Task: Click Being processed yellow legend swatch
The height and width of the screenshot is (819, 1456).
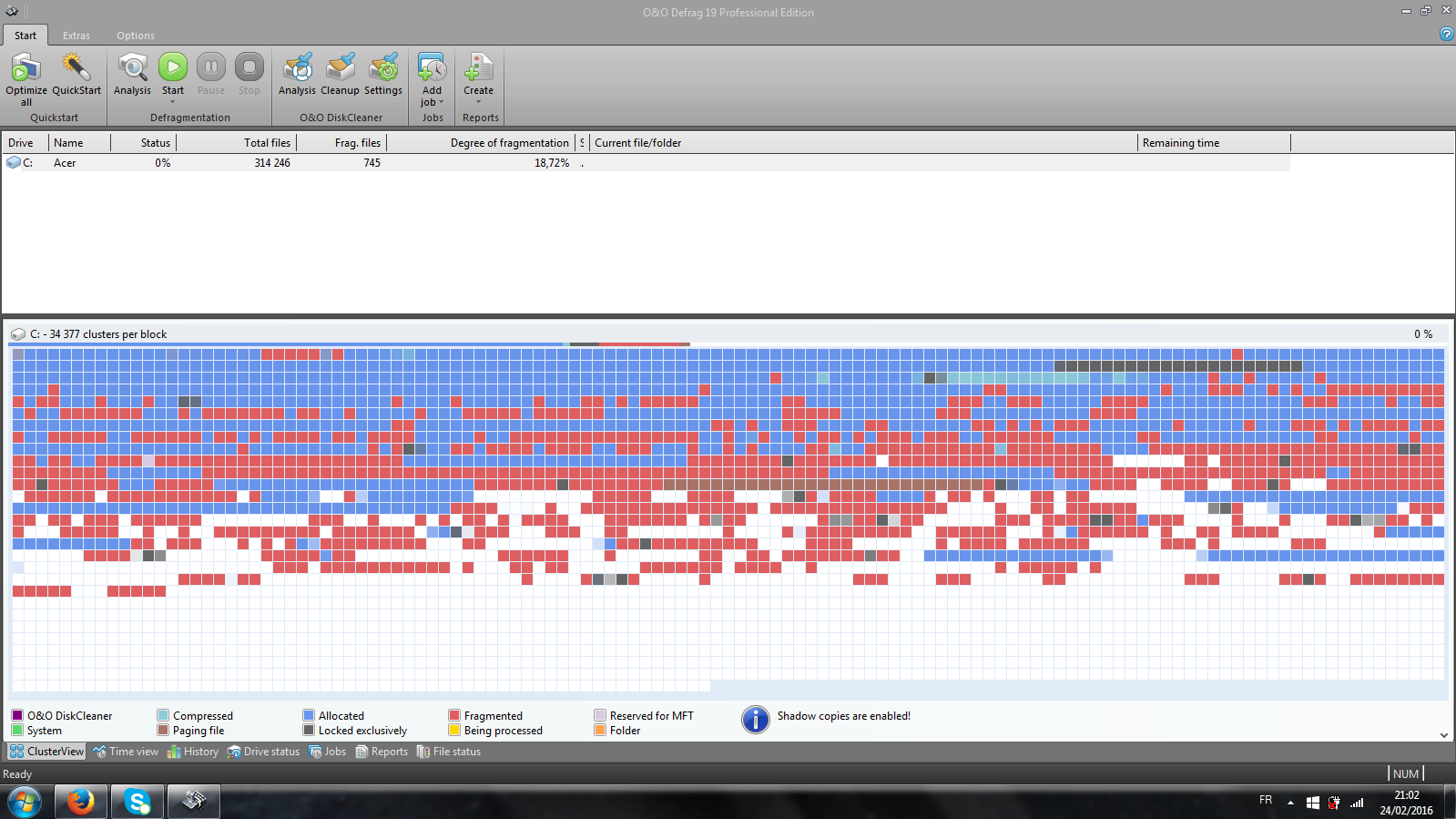Action: coord(454,730)
